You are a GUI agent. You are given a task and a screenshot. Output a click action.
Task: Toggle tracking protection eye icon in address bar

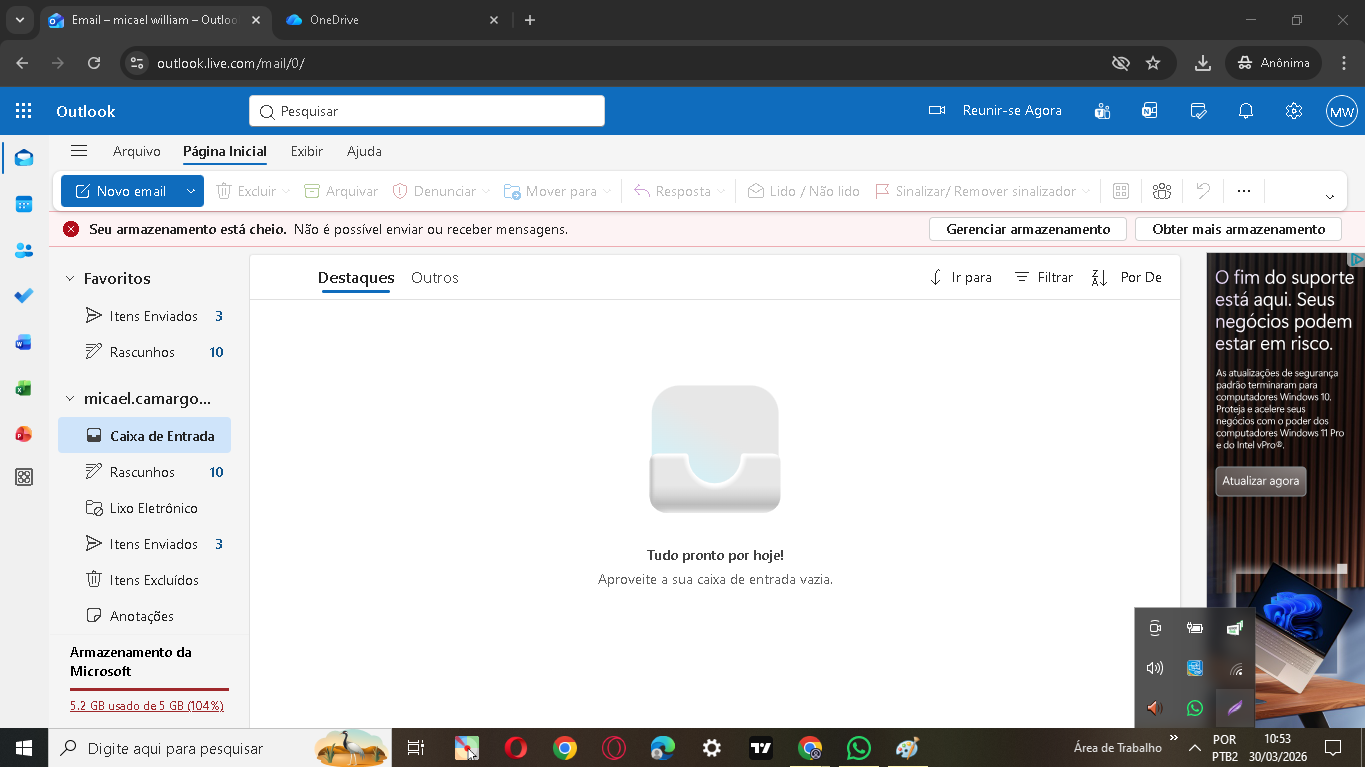coord(1121,63)
